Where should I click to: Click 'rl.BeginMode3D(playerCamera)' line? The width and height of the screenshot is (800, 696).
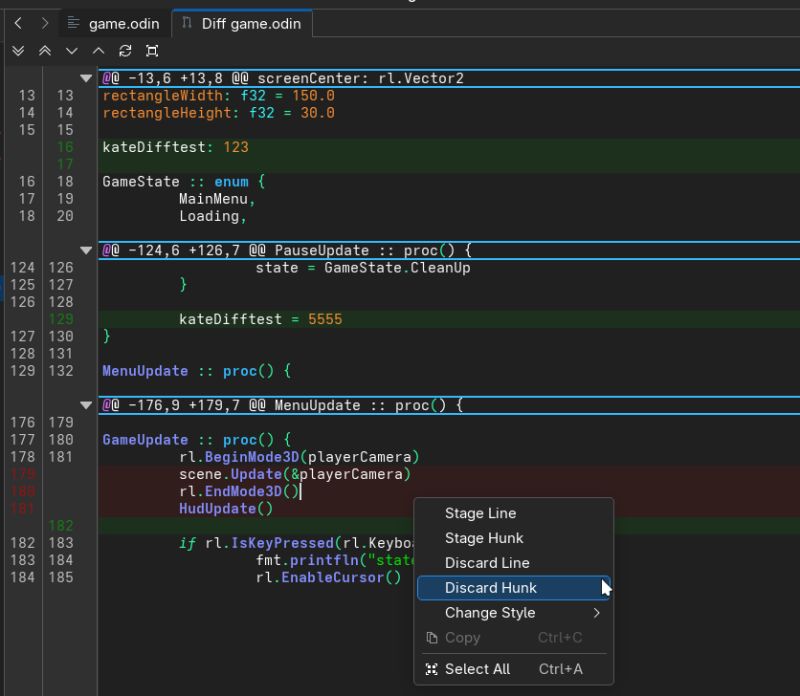(299, 457)
